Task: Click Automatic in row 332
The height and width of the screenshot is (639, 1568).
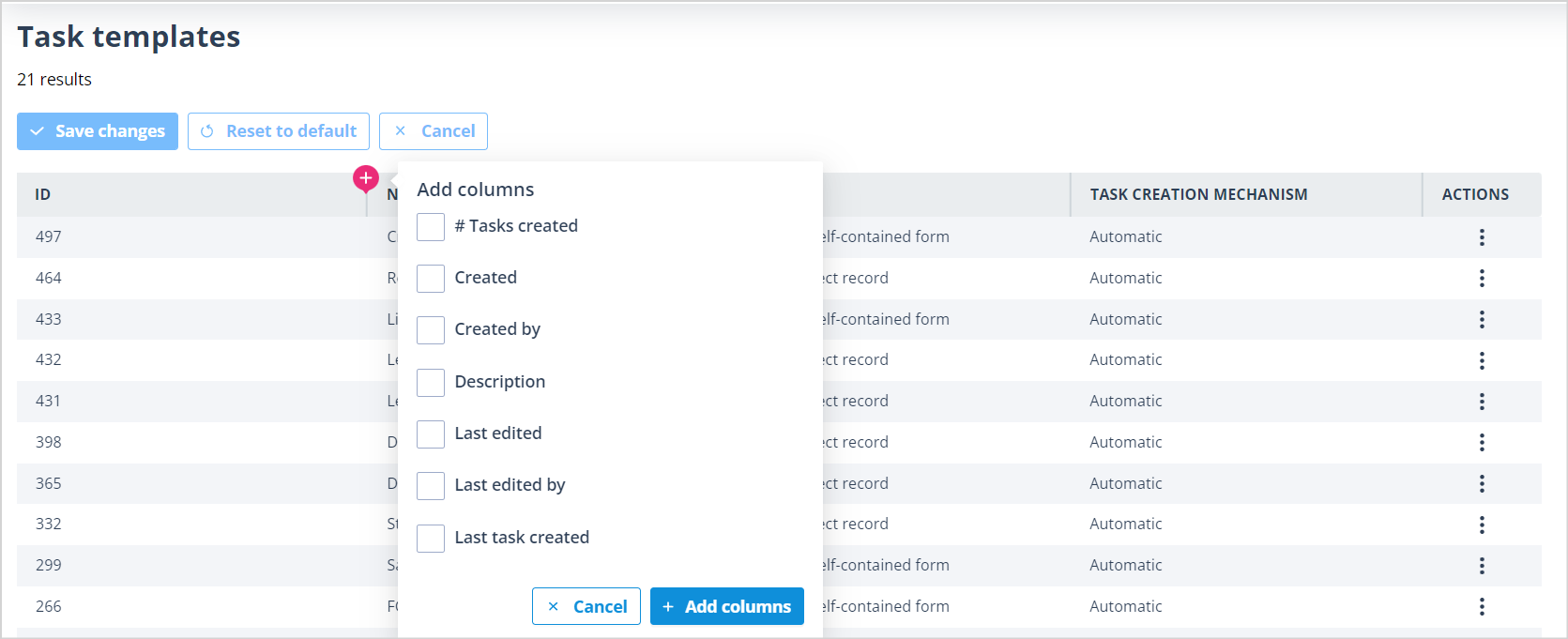Action: click(x=1126, y=524)
